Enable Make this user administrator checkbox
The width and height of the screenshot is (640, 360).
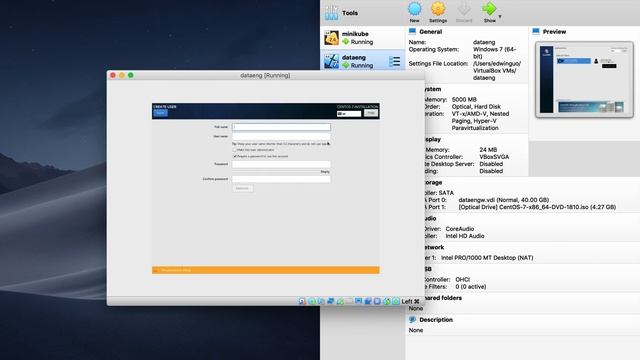[x=235, y=150]
